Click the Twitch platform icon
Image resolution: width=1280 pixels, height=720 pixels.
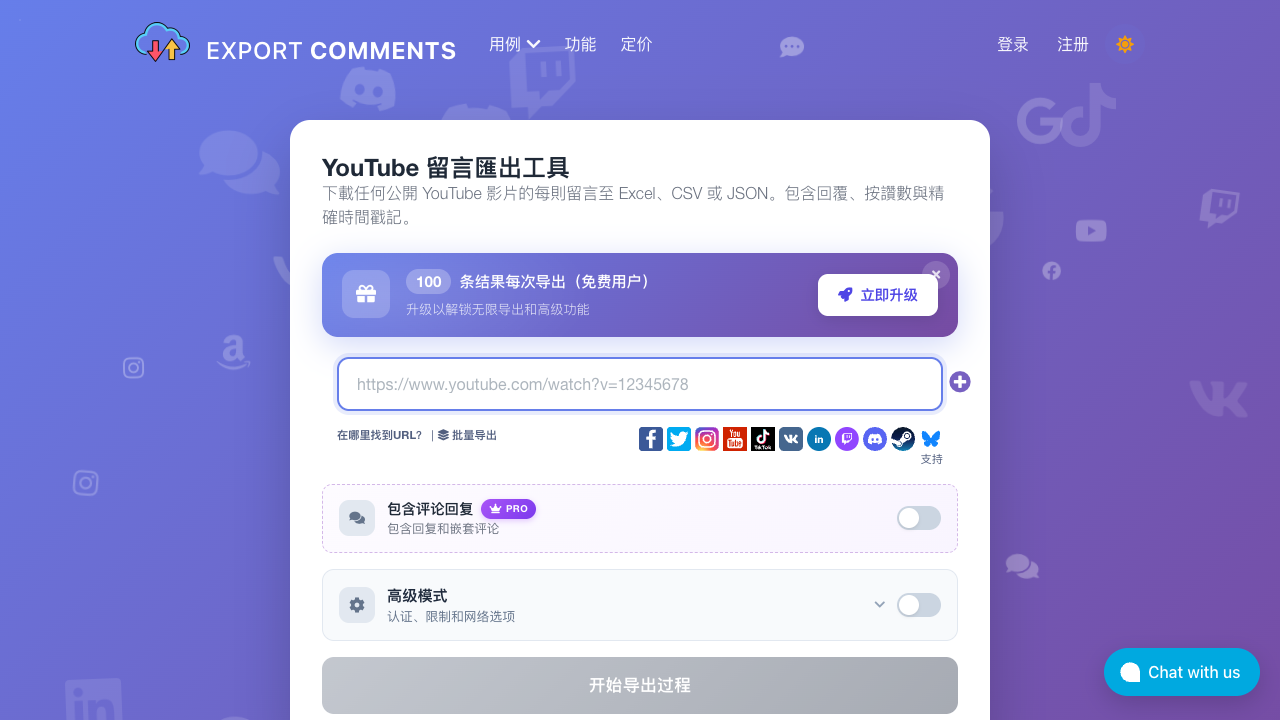pos(847,439)
